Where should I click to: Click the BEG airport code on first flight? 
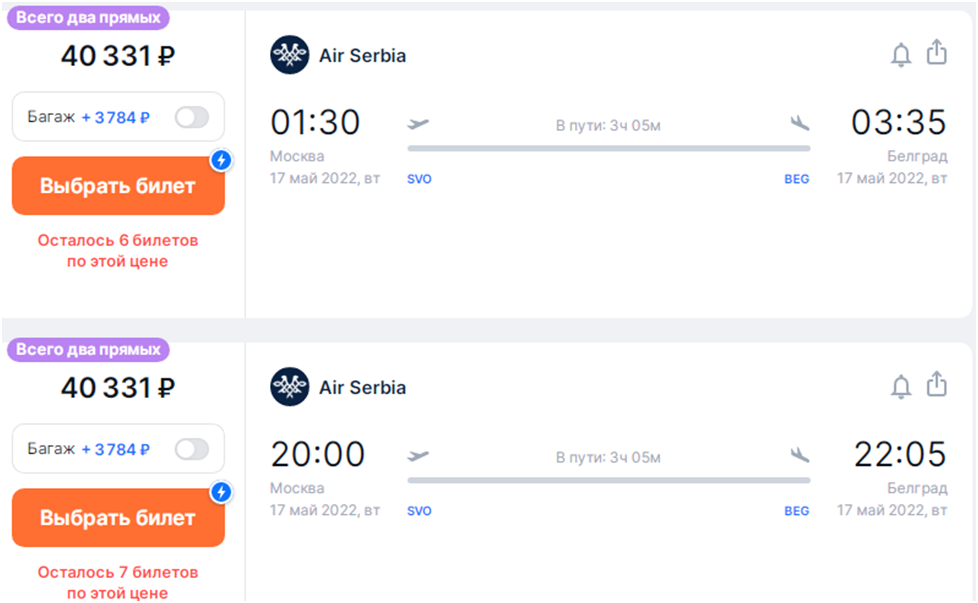(796, 179)
